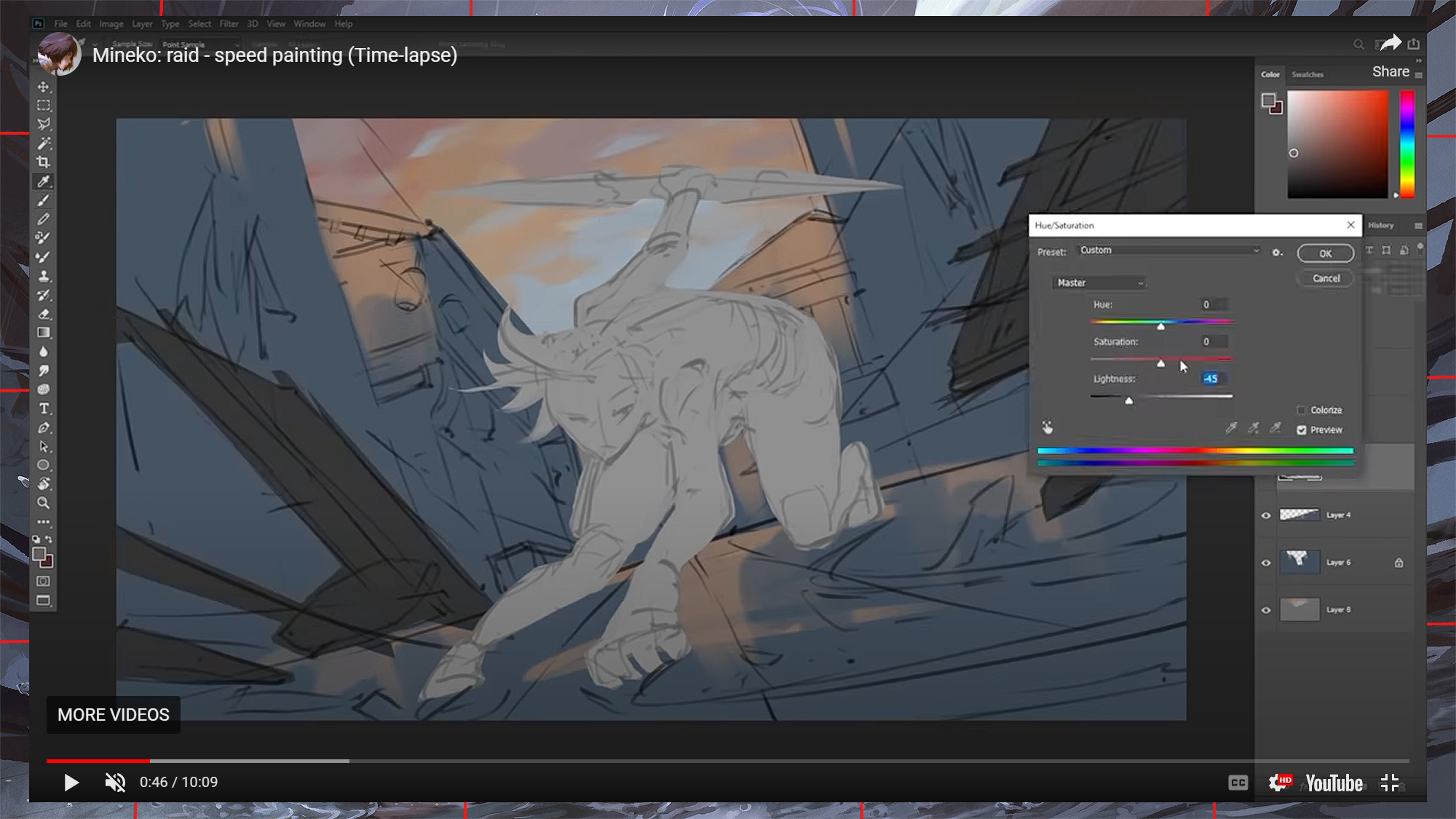Open Sample Size Point Sample dropdown
This screenshot has height=819, width=1456.
(200, 44)
